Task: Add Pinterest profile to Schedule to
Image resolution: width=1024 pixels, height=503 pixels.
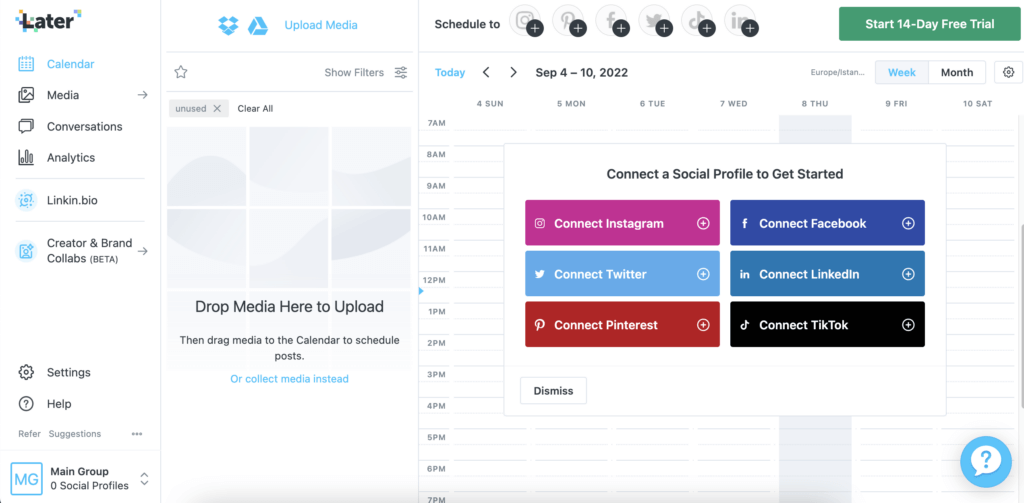Action: [568, 21]
